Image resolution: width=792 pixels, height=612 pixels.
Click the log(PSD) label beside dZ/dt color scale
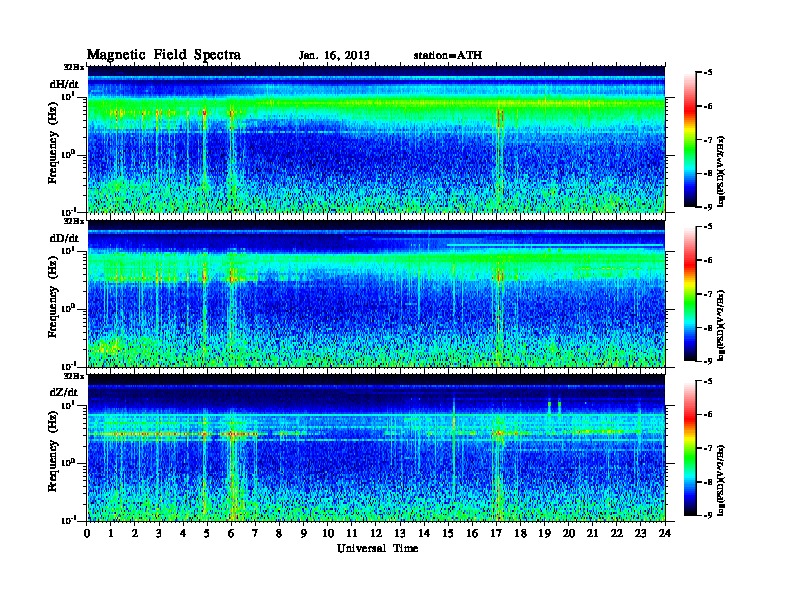(720, 480)
